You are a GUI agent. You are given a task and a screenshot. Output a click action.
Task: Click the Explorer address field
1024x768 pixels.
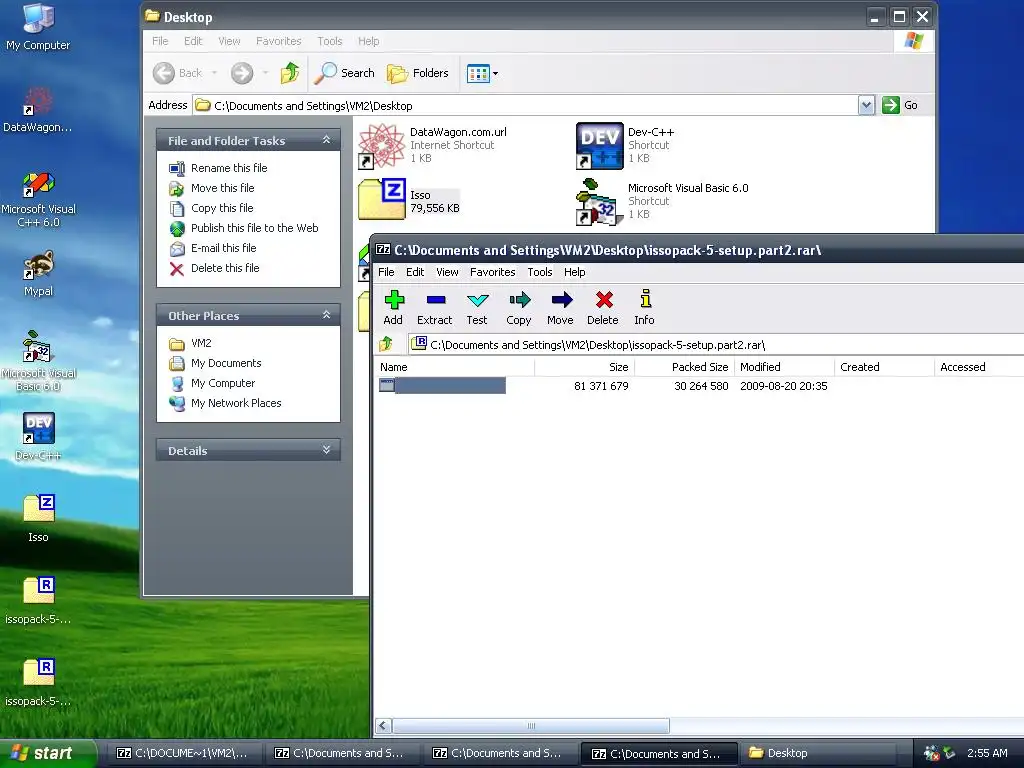tap(526, 105)
